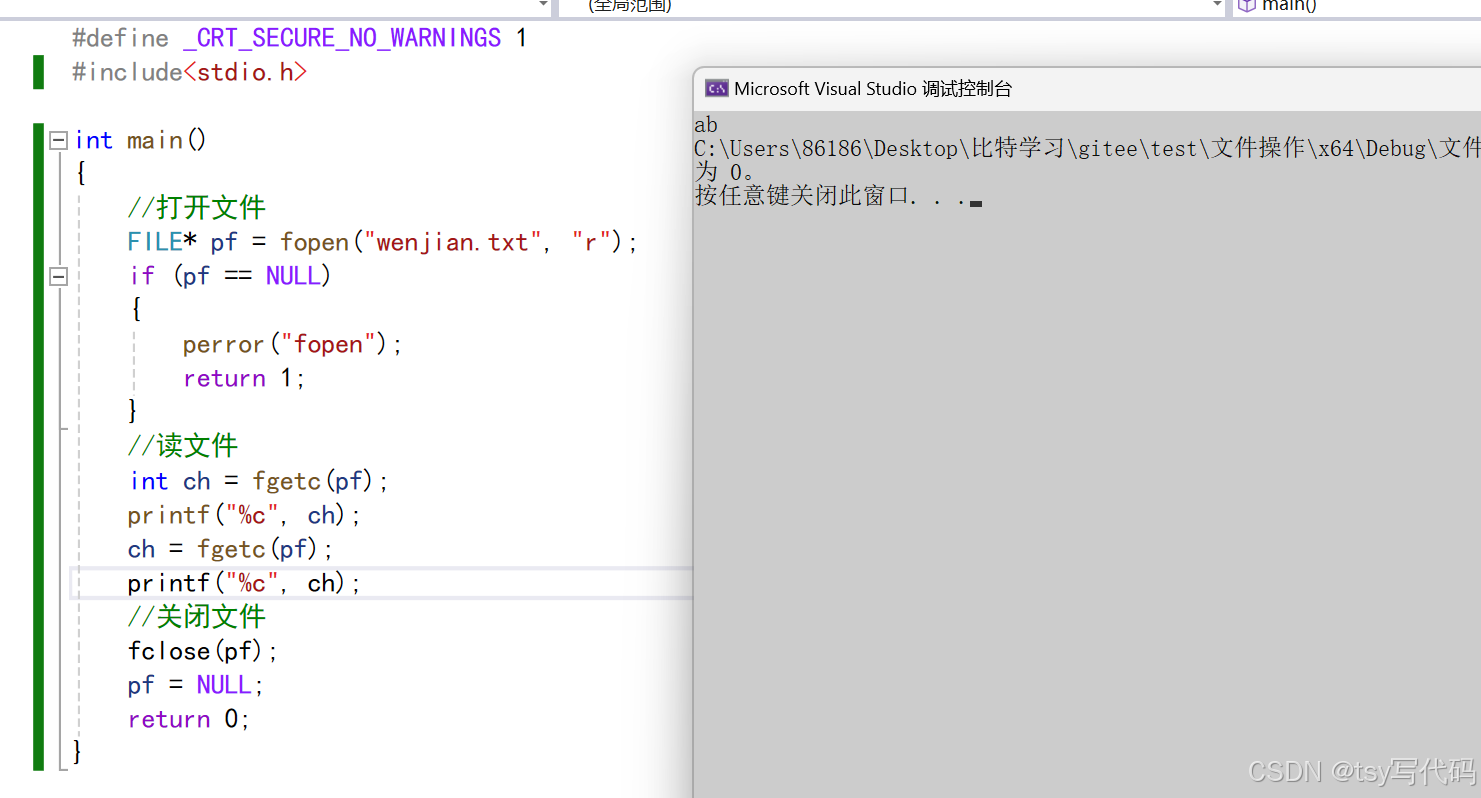Click the //关闭文件 comment
This screenshot has height=798, width=1481.
click(x=196, y=617)
